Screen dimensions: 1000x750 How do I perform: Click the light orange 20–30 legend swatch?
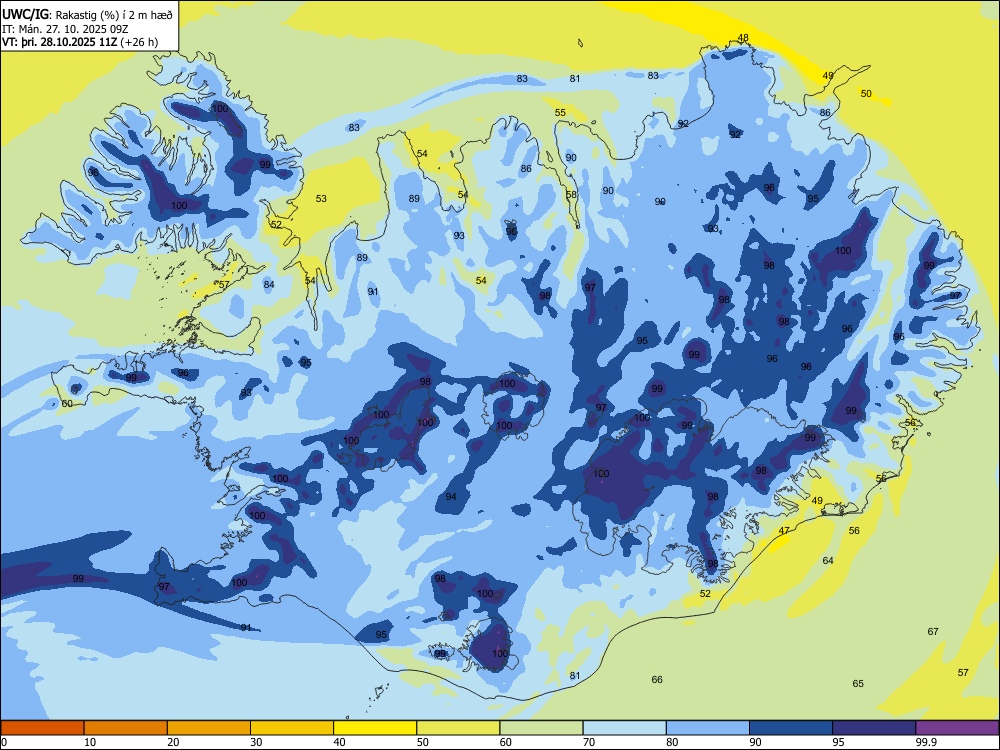tap(209, 728)
